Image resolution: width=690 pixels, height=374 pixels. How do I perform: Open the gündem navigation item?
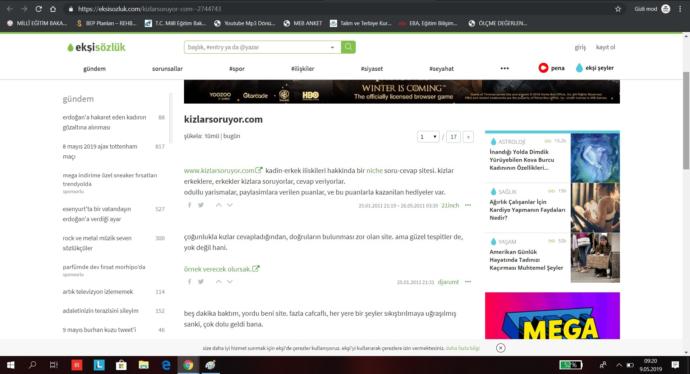coord(95,69)
